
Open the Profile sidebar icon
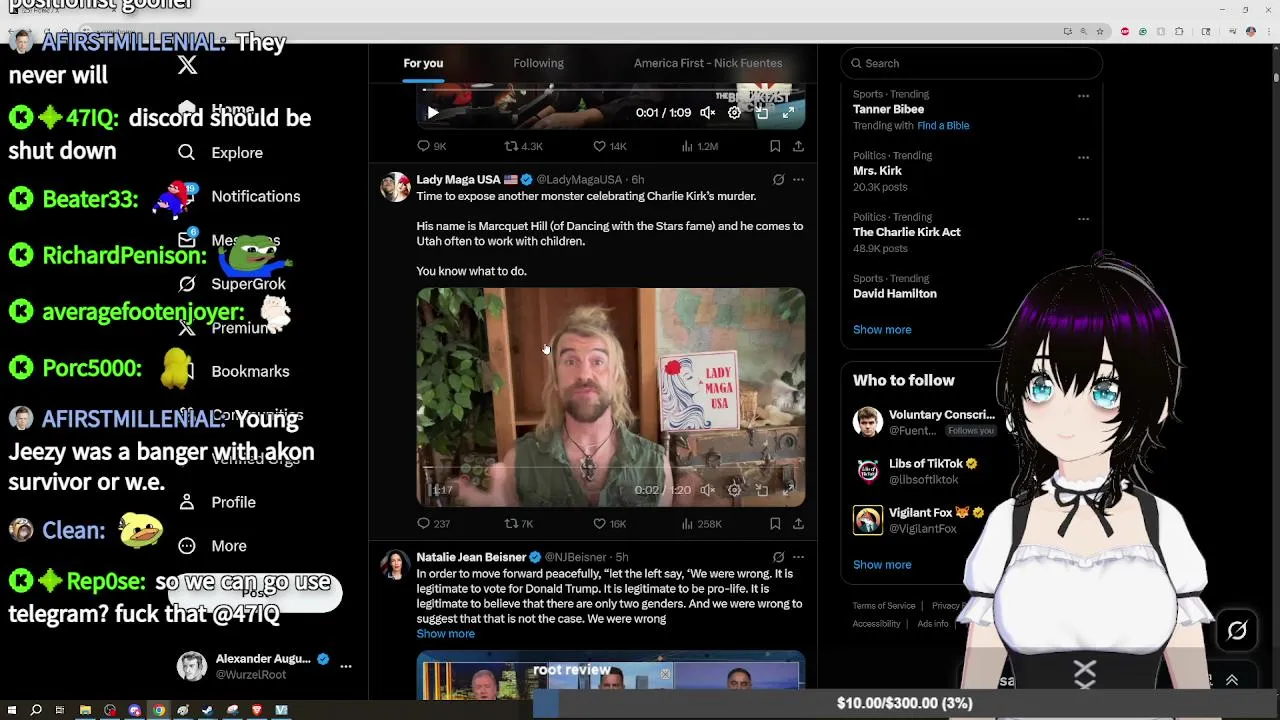(x=186, y=502)
